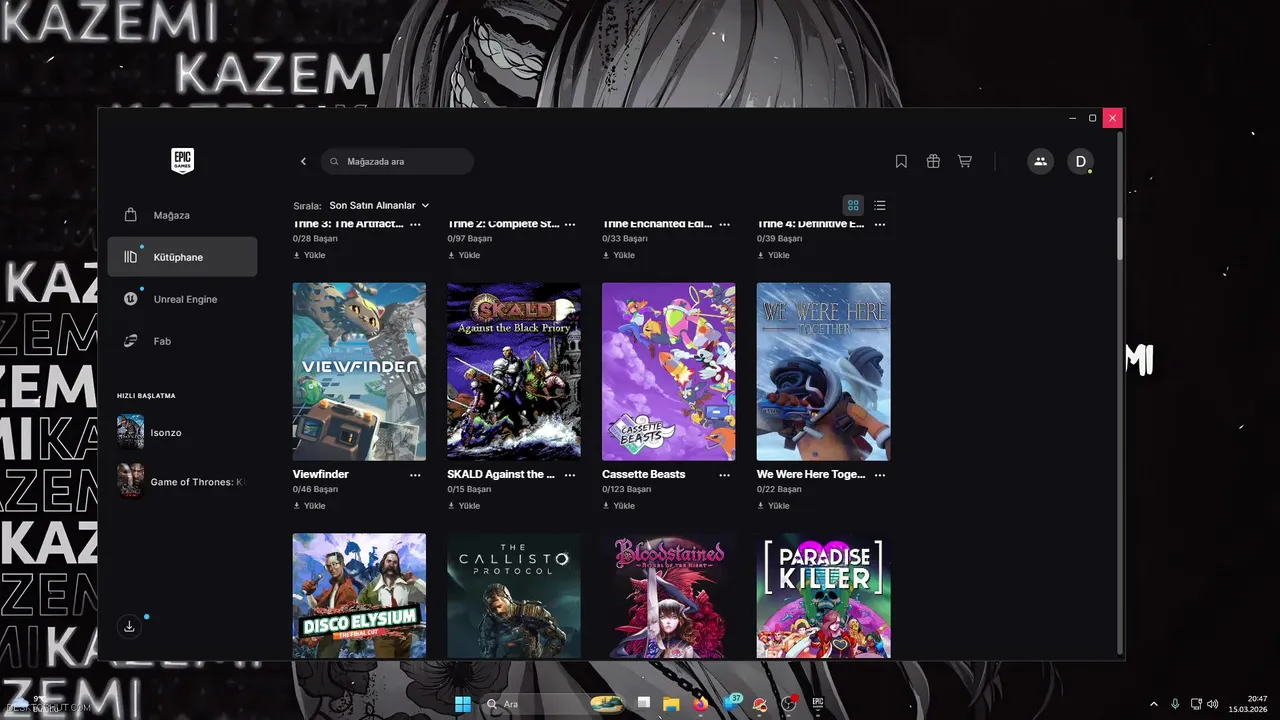Switch library to list view
The width and height of the screenshot is (1280, 720).
coord(880,205)
